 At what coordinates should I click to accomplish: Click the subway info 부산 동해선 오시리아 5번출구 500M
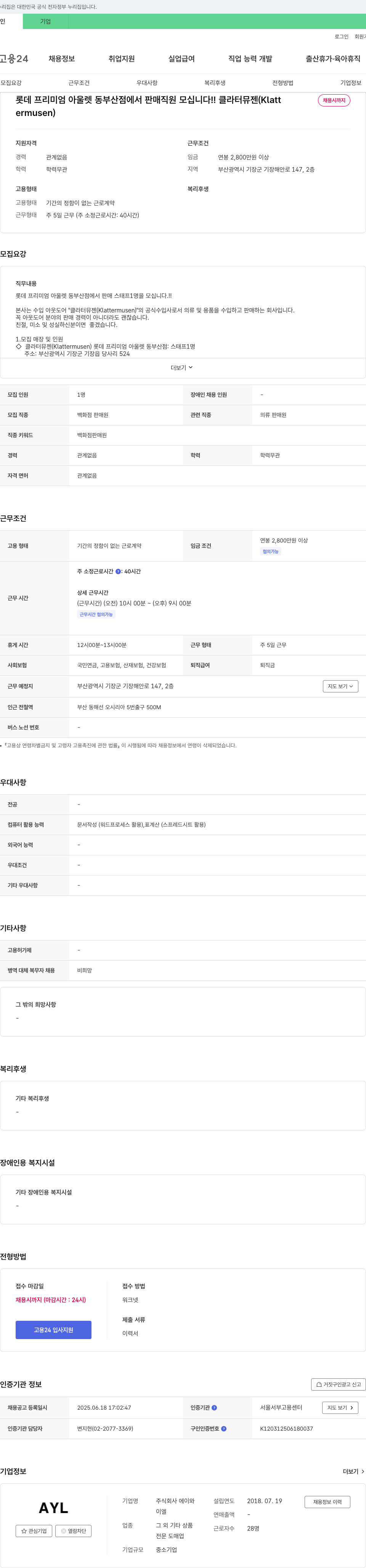pos(119,707)
